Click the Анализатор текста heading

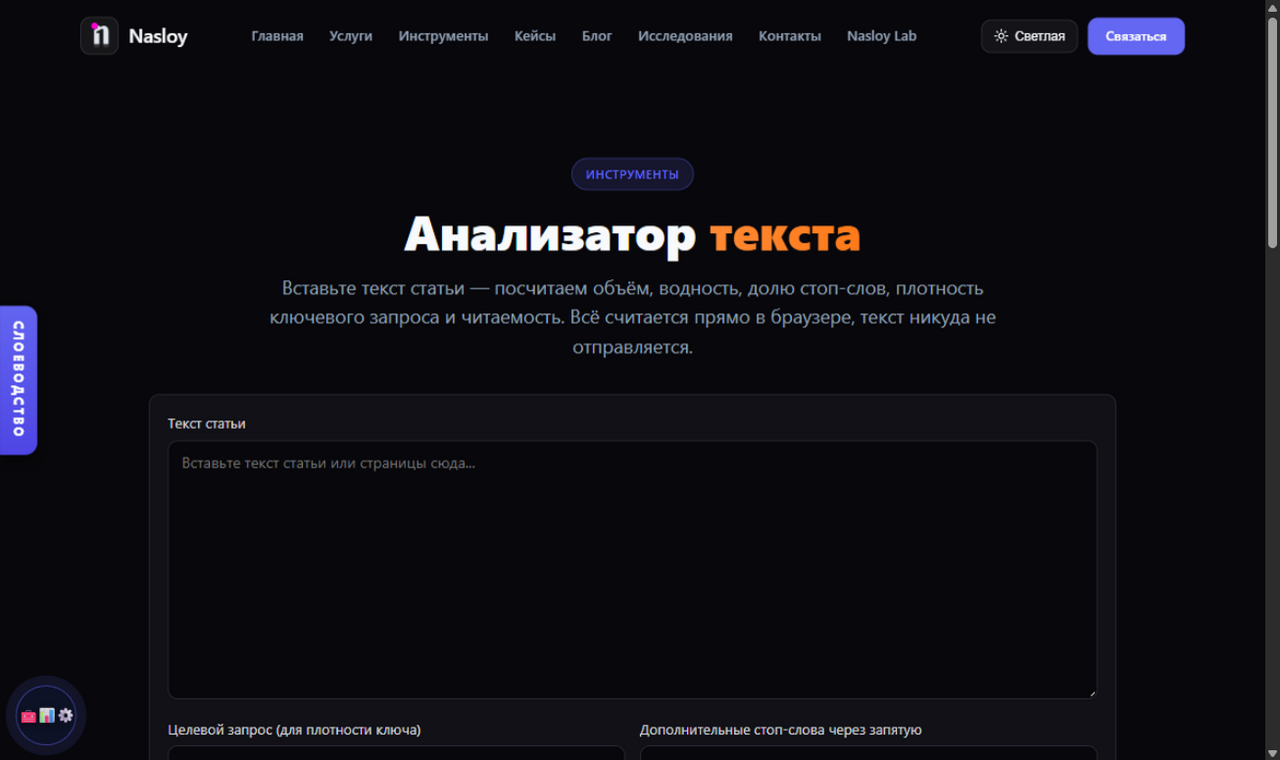pos(632,235)
